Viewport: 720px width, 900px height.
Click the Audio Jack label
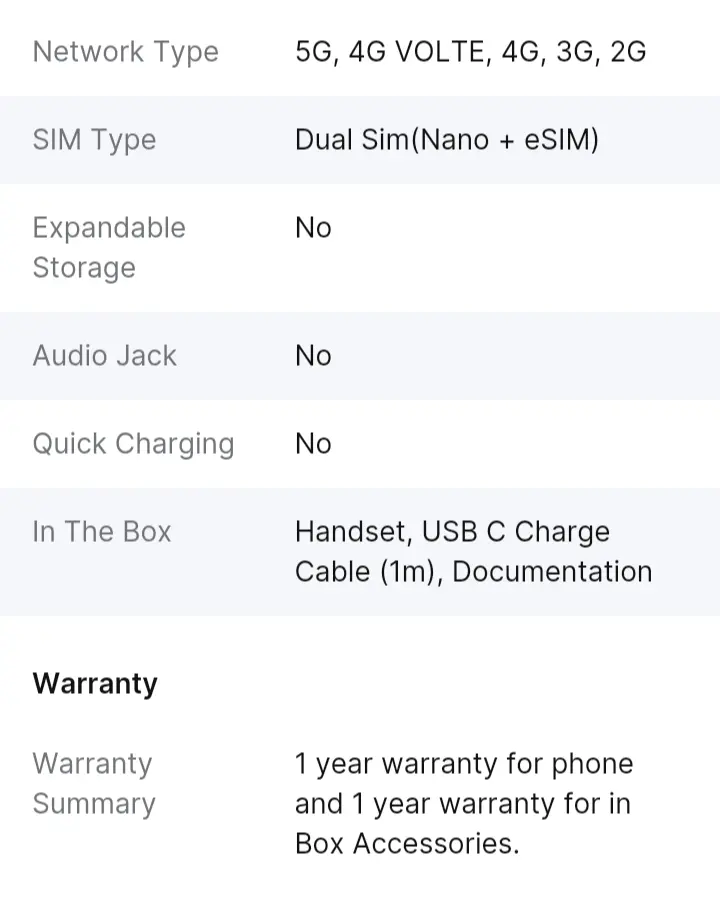click(104, 356)
